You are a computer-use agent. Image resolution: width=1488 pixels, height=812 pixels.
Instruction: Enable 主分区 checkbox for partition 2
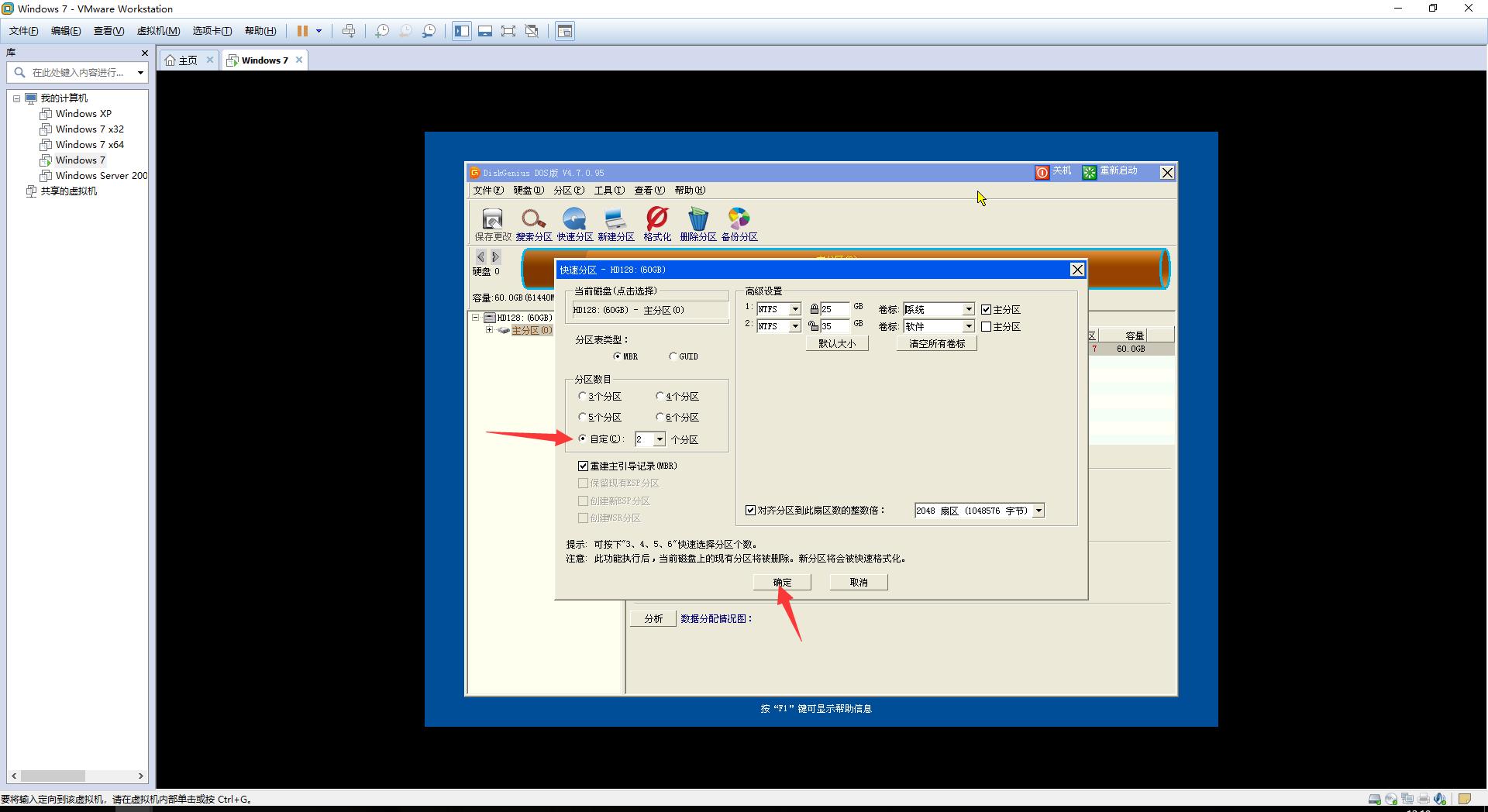[986, 326]
